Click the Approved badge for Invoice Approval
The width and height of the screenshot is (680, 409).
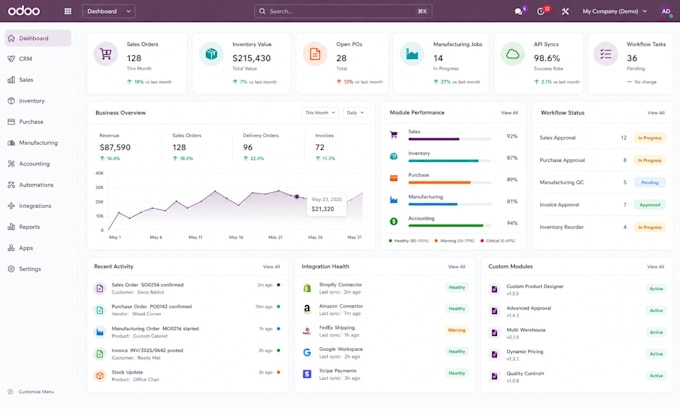[650, 205]
